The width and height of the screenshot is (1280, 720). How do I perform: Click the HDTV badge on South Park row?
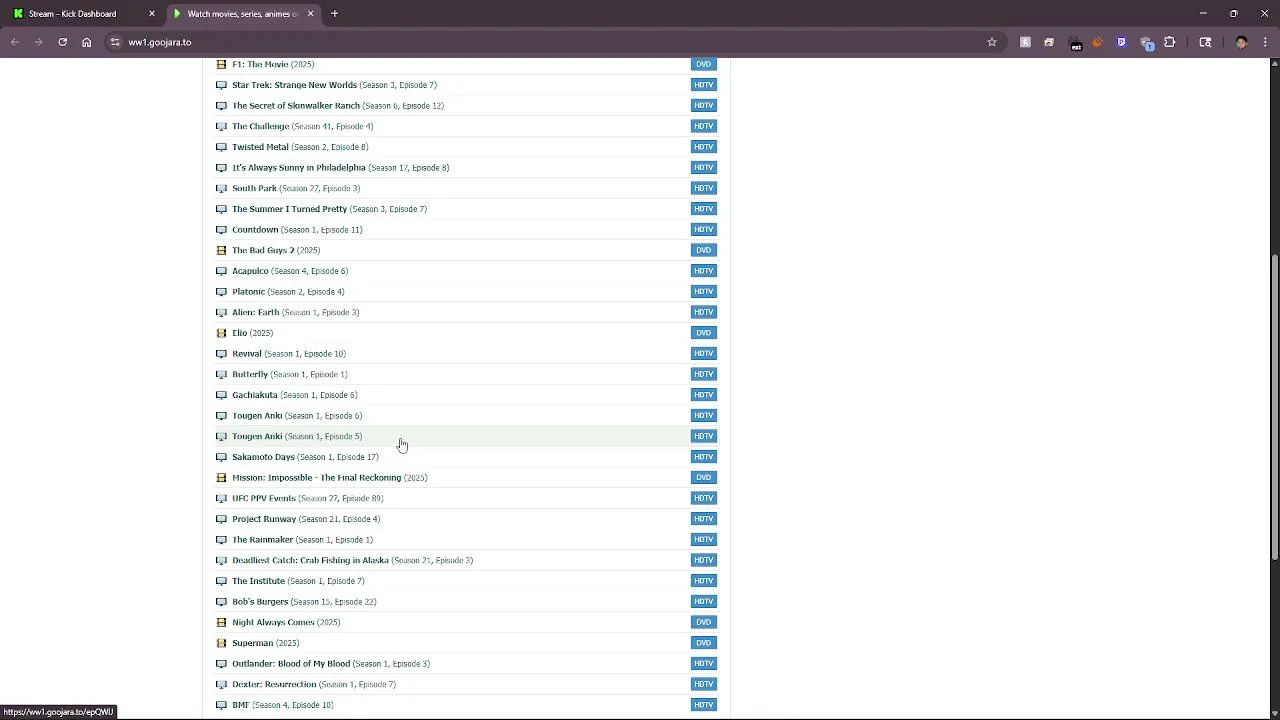pyautogui.click(x=703, y=188)
